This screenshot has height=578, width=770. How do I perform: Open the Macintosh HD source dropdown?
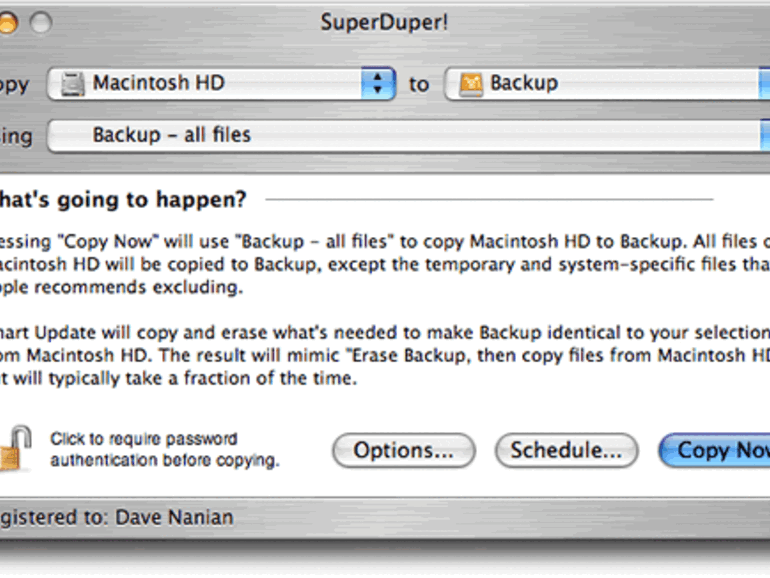coord(220,84)
